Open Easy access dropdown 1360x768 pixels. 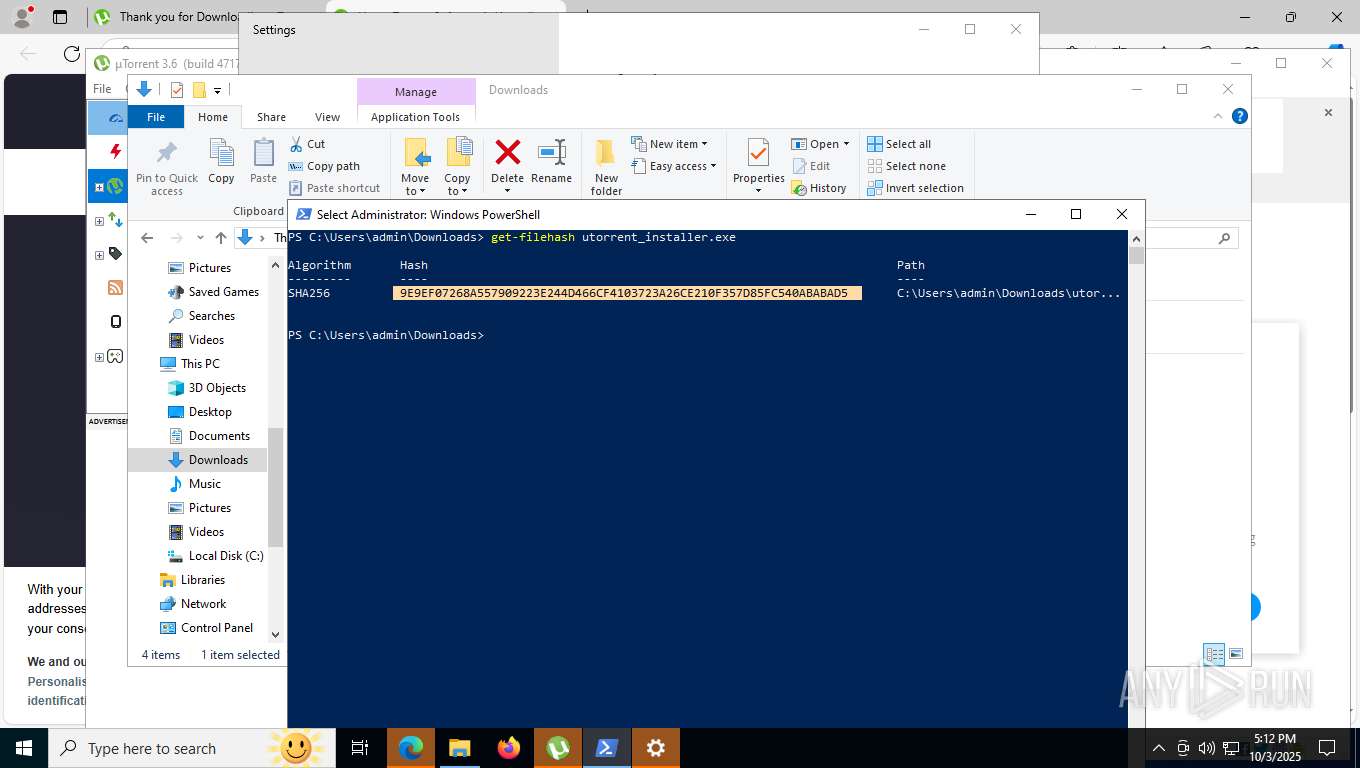(x=674, y=166)
